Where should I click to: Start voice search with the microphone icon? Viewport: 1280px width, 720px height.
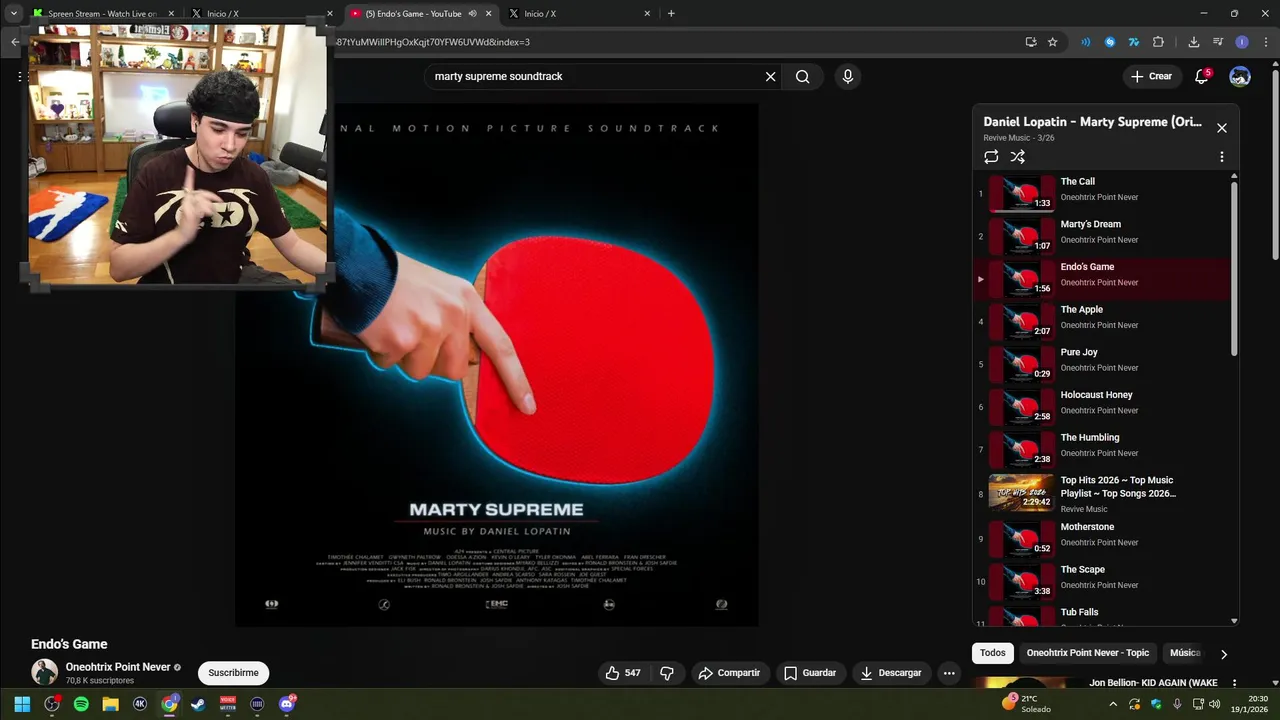848,76
